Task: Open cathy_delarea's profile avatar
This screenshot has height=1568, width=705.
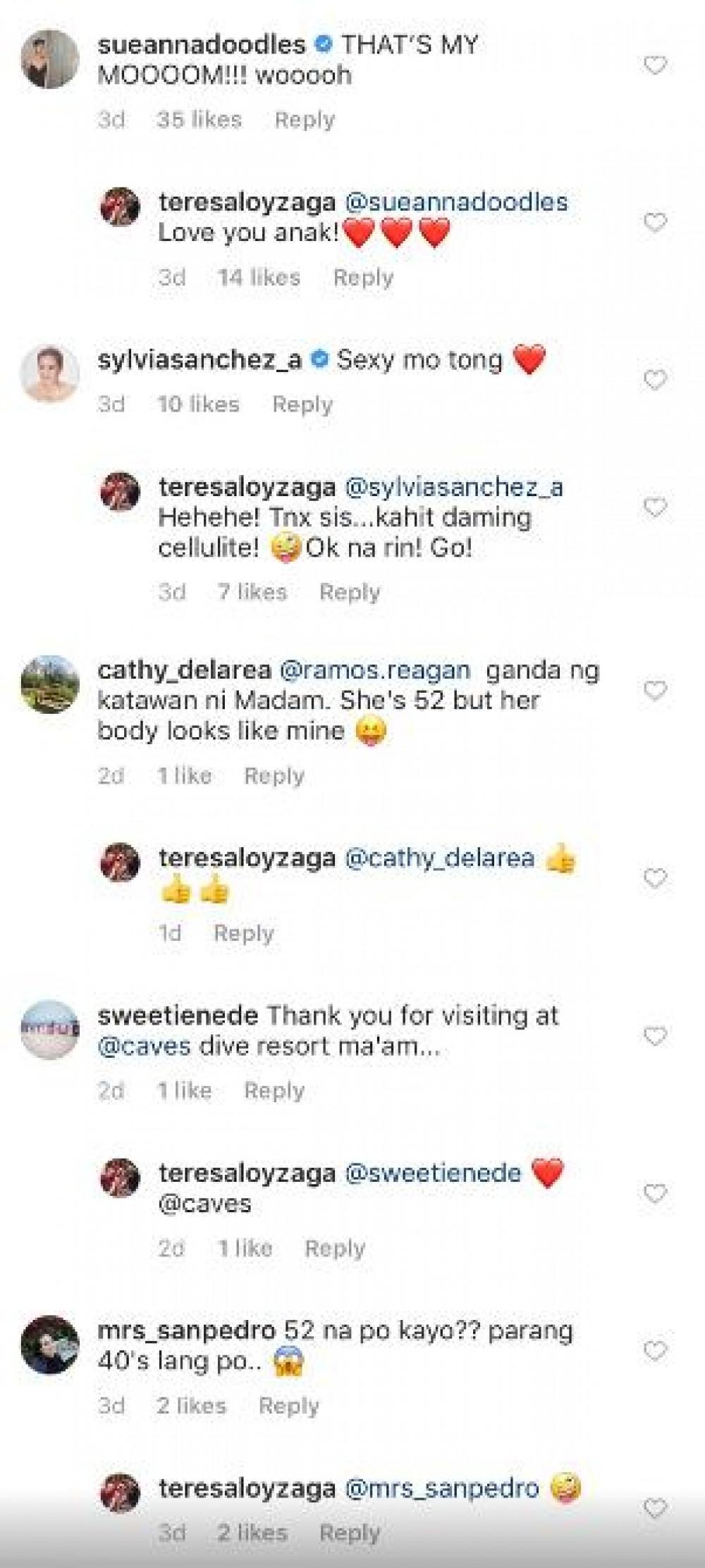Action: pos(49,684)
